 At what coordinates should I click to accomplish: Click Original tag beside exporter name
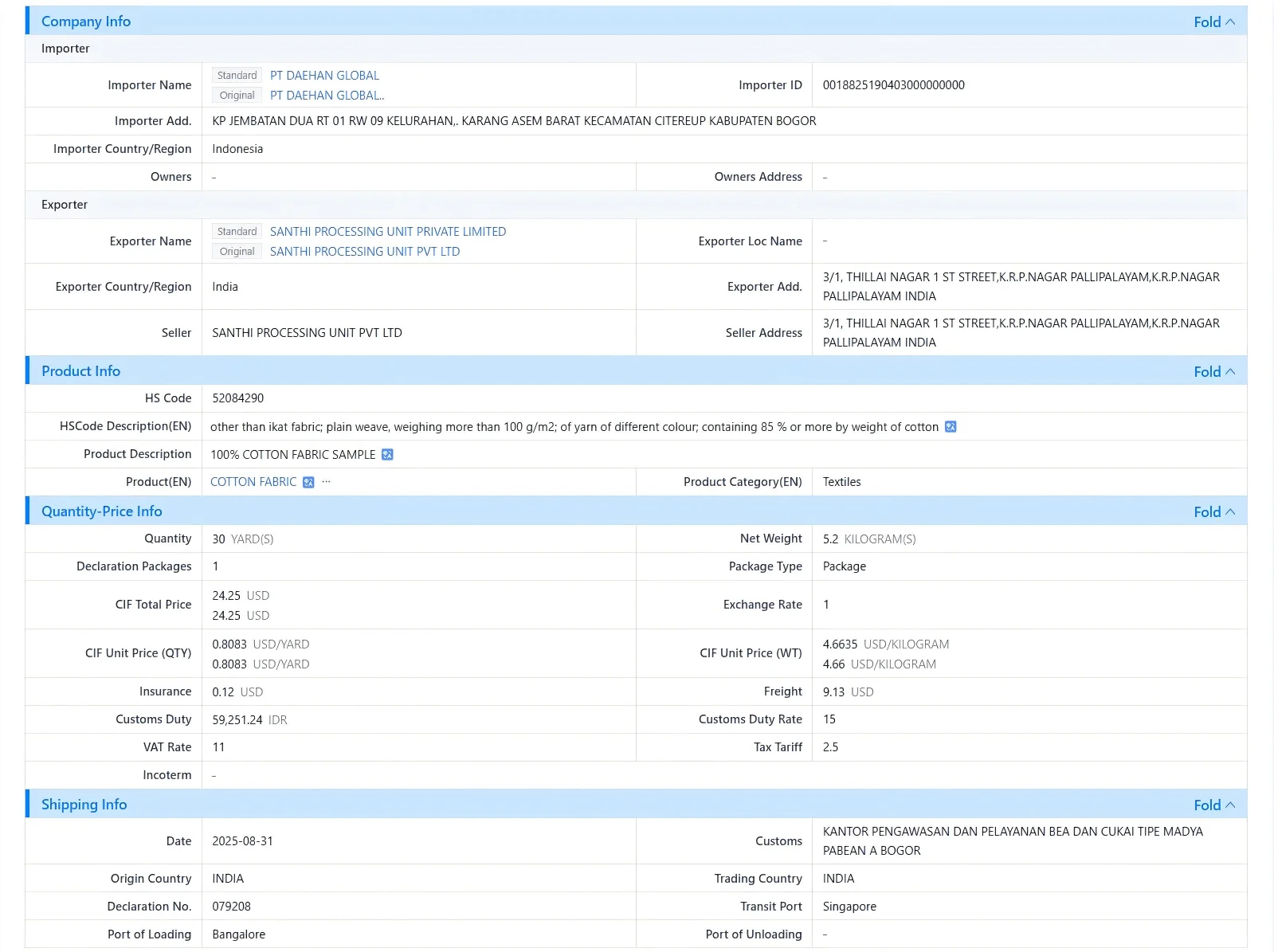point(237,252)
